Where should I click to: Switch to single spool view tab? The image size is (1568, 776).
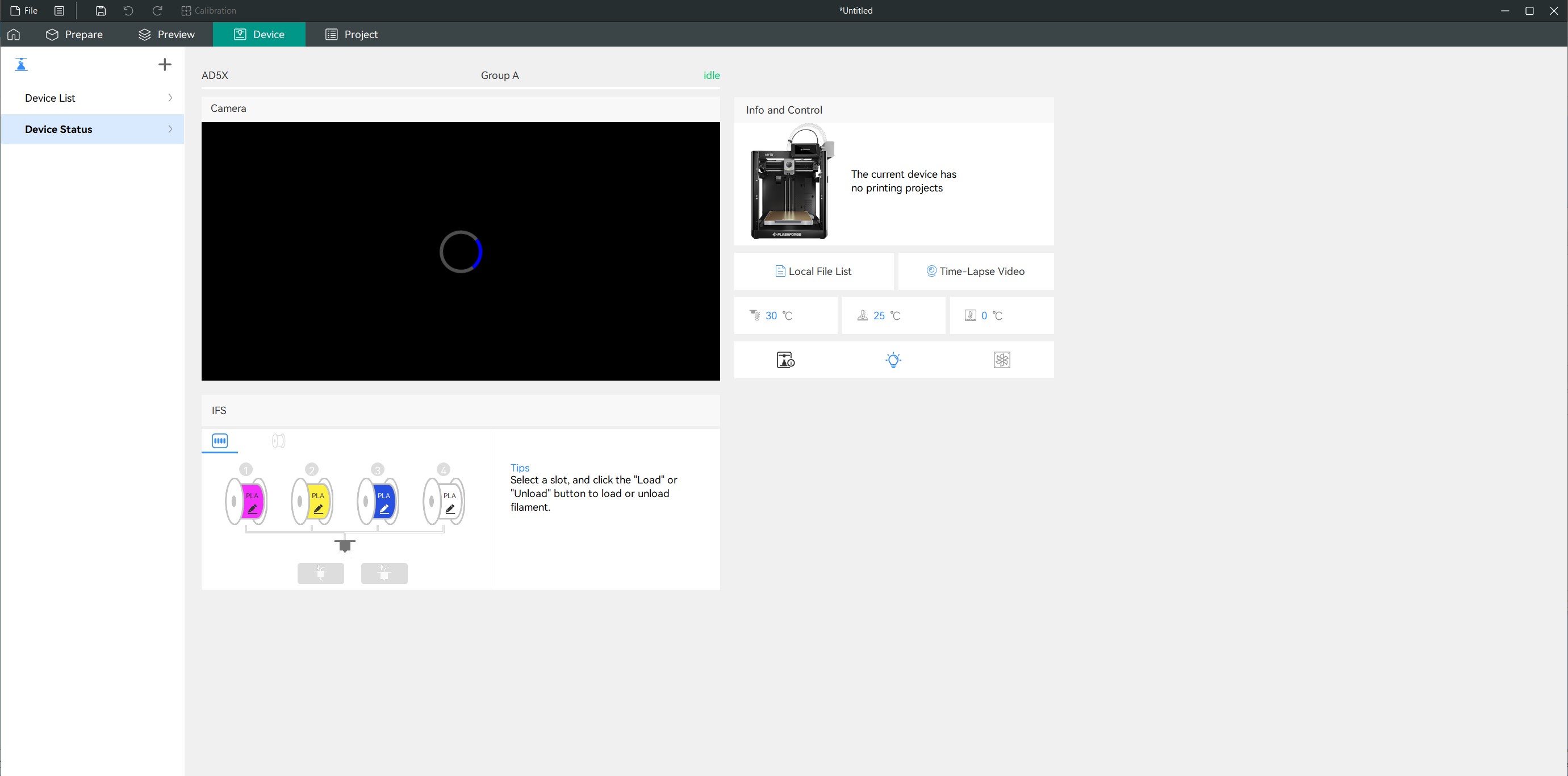coord(278,441)
